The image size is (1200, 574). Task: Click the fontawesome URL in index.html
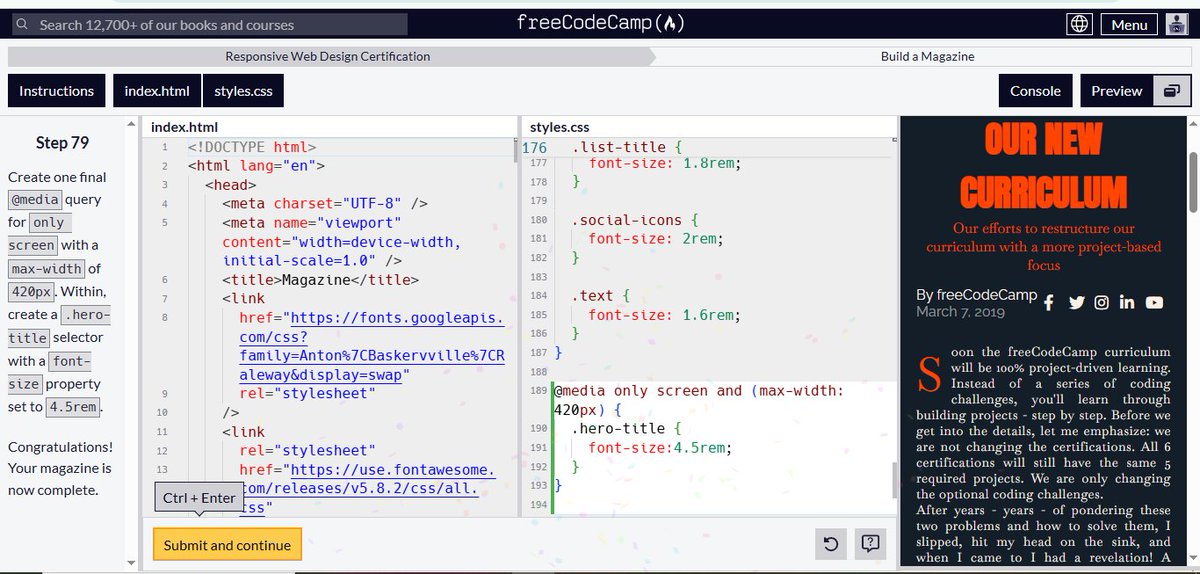click(x=367, y=489)
